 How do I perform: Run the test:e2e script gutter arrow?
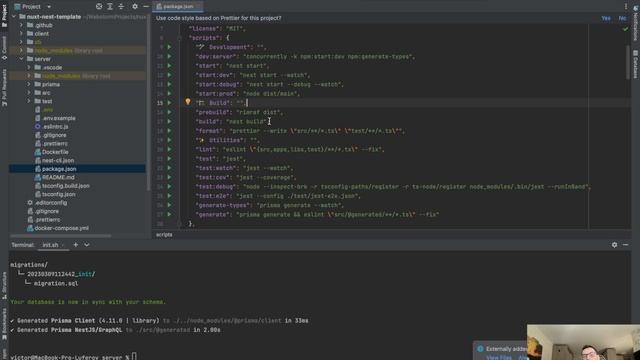pyautogui.click(x=169, y=196)
